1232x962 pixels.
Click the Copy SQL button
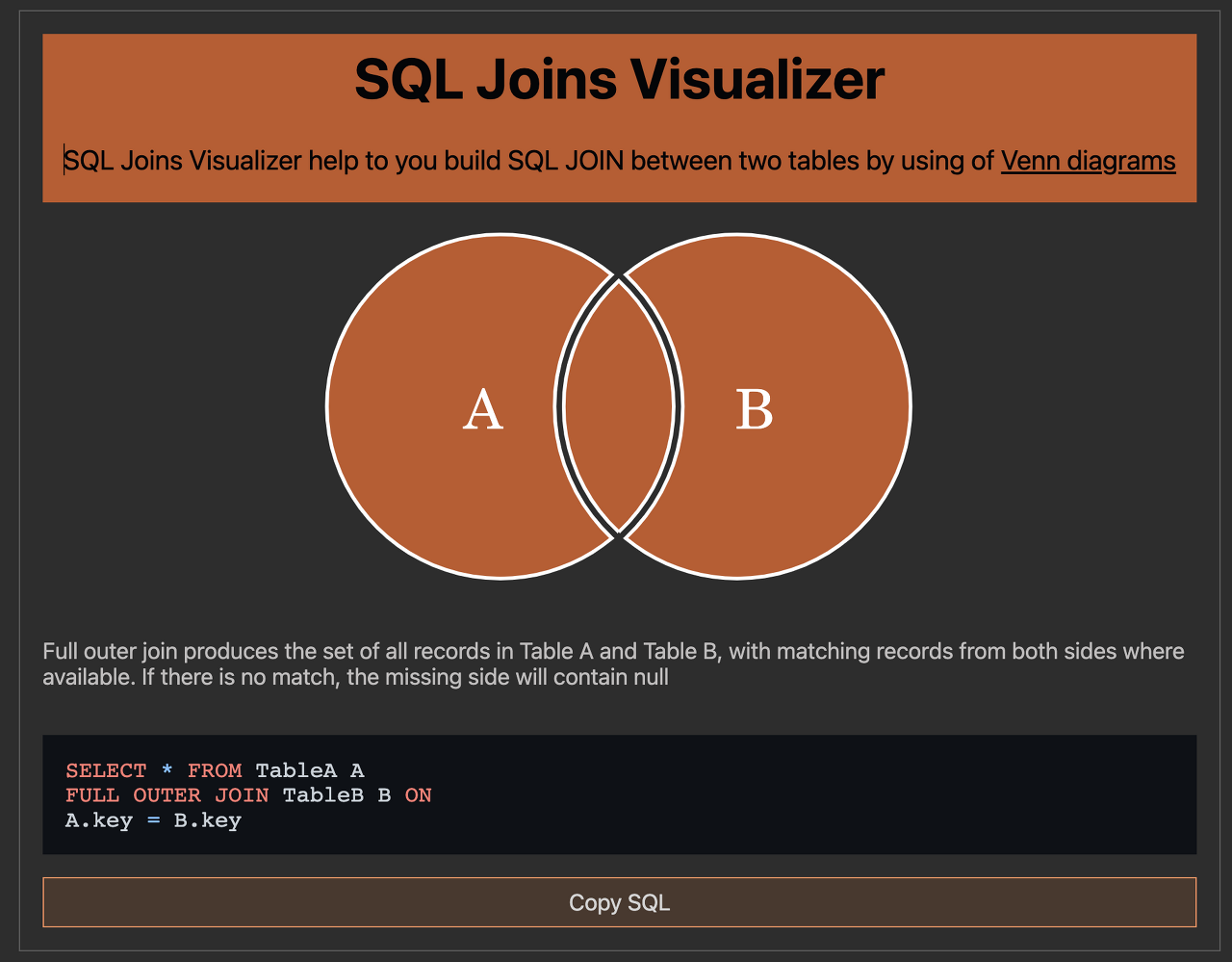click(619, 902)
